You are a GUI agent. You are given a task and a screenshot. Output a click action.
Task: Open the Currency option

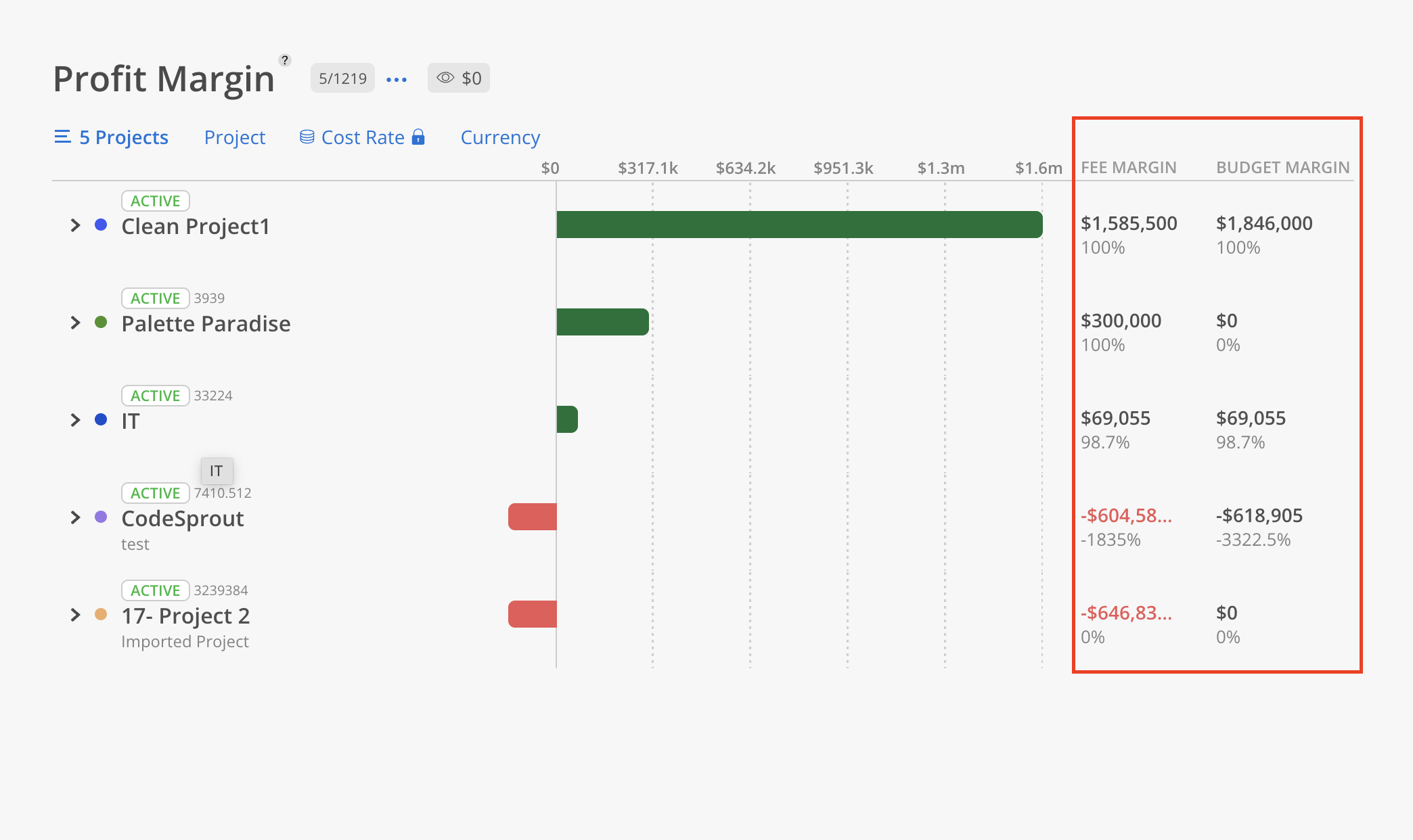tap(500, 137)
